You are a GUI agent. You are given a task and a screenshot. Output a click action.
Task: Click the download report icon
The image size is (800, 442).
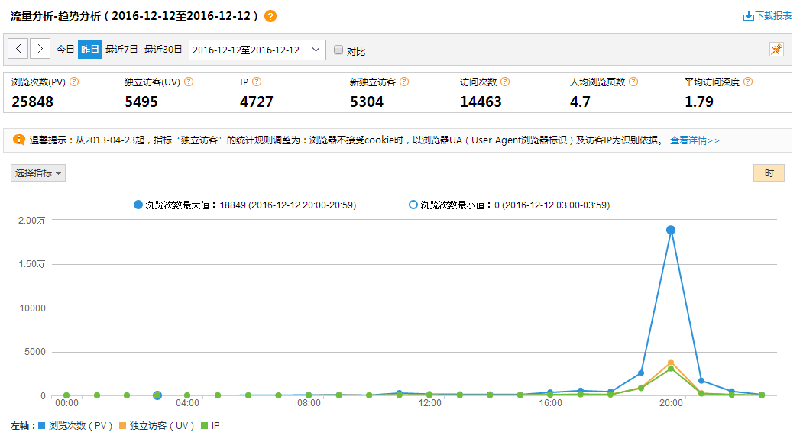[x=748, y=16]
